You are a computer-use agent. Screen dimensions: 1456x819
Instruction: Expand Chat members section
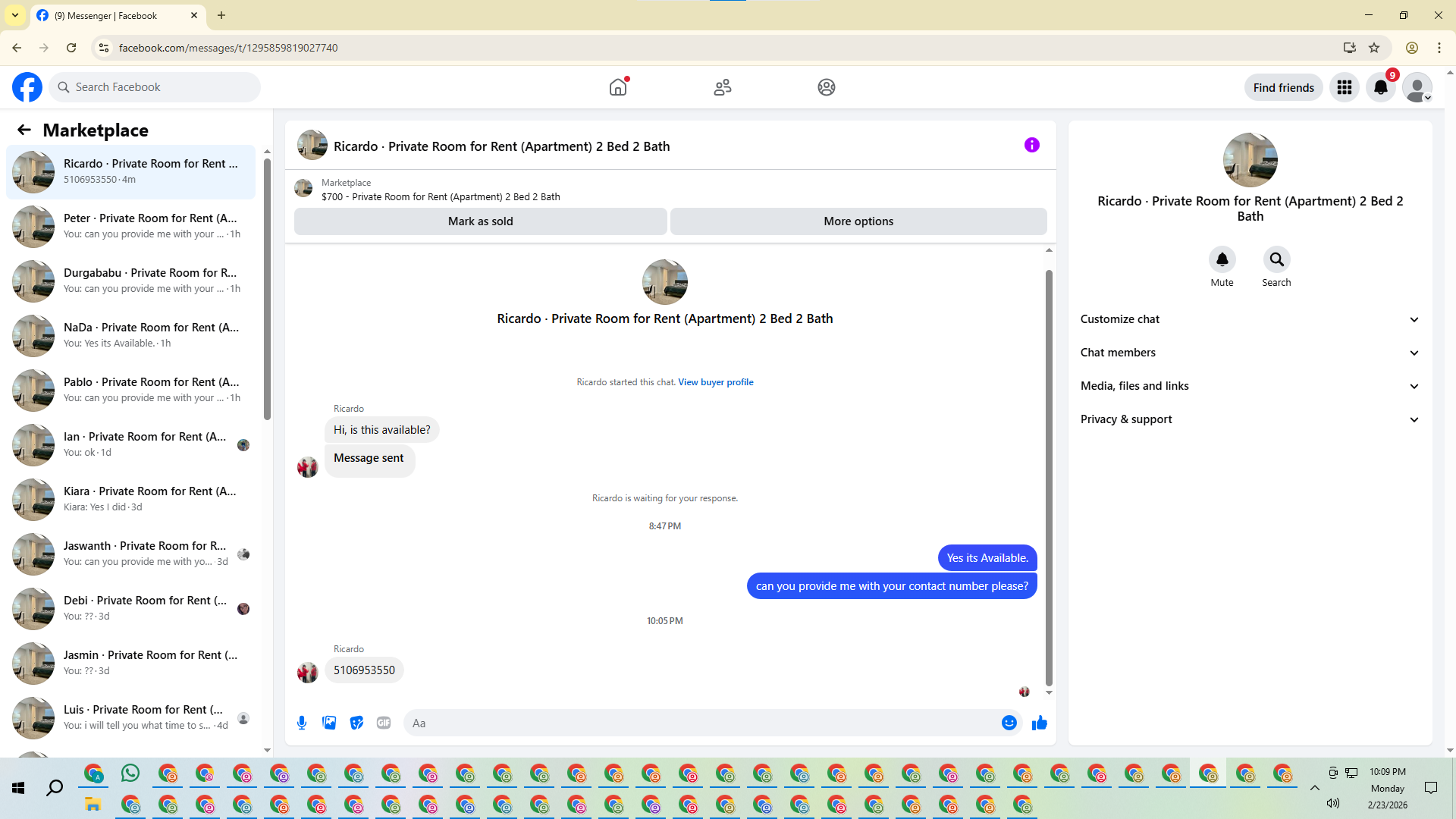point(1250,353)
